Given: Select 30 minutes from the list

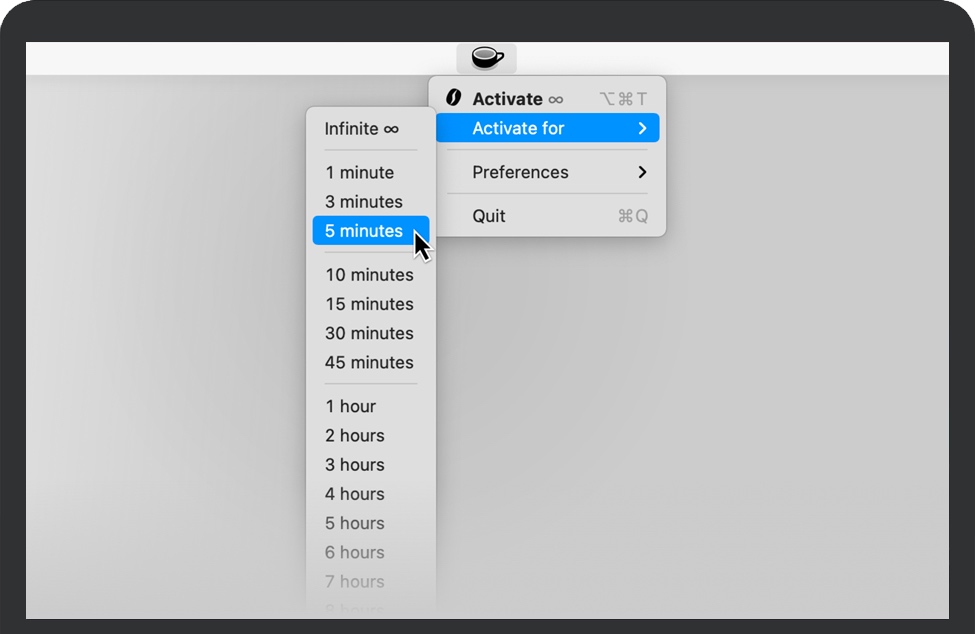Looking at the screenshot, I should pos(369,333).
